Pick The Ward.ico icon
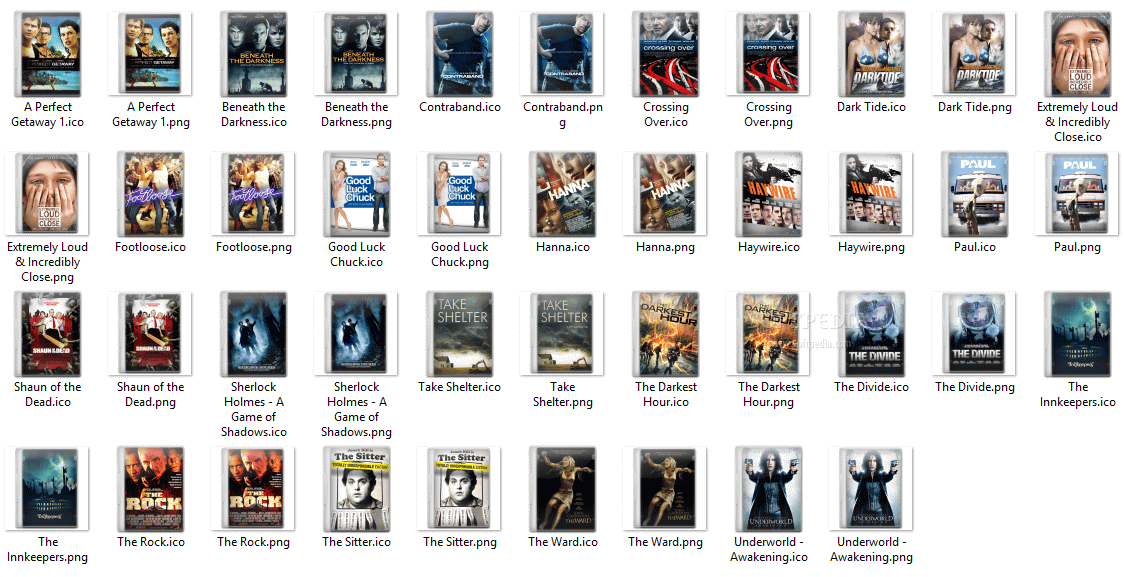Viewport: 1124px width, 577px height. [563, 489]
